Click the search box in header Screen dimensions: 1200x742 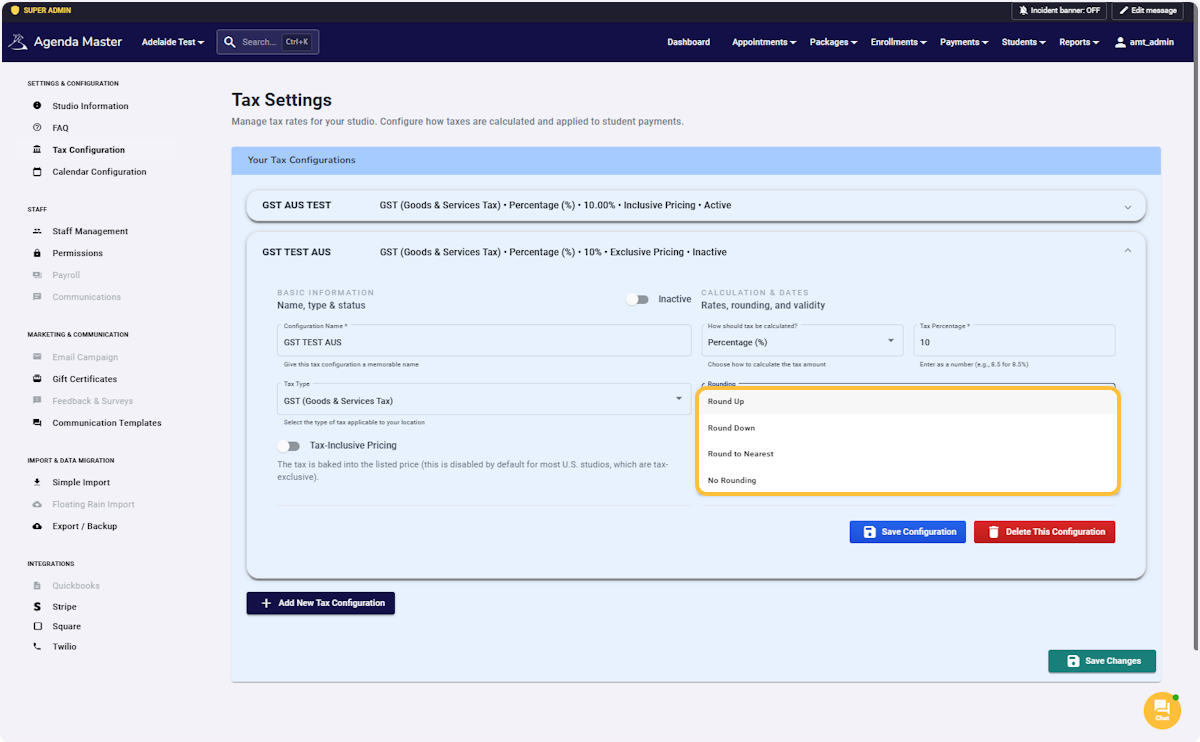267,42
